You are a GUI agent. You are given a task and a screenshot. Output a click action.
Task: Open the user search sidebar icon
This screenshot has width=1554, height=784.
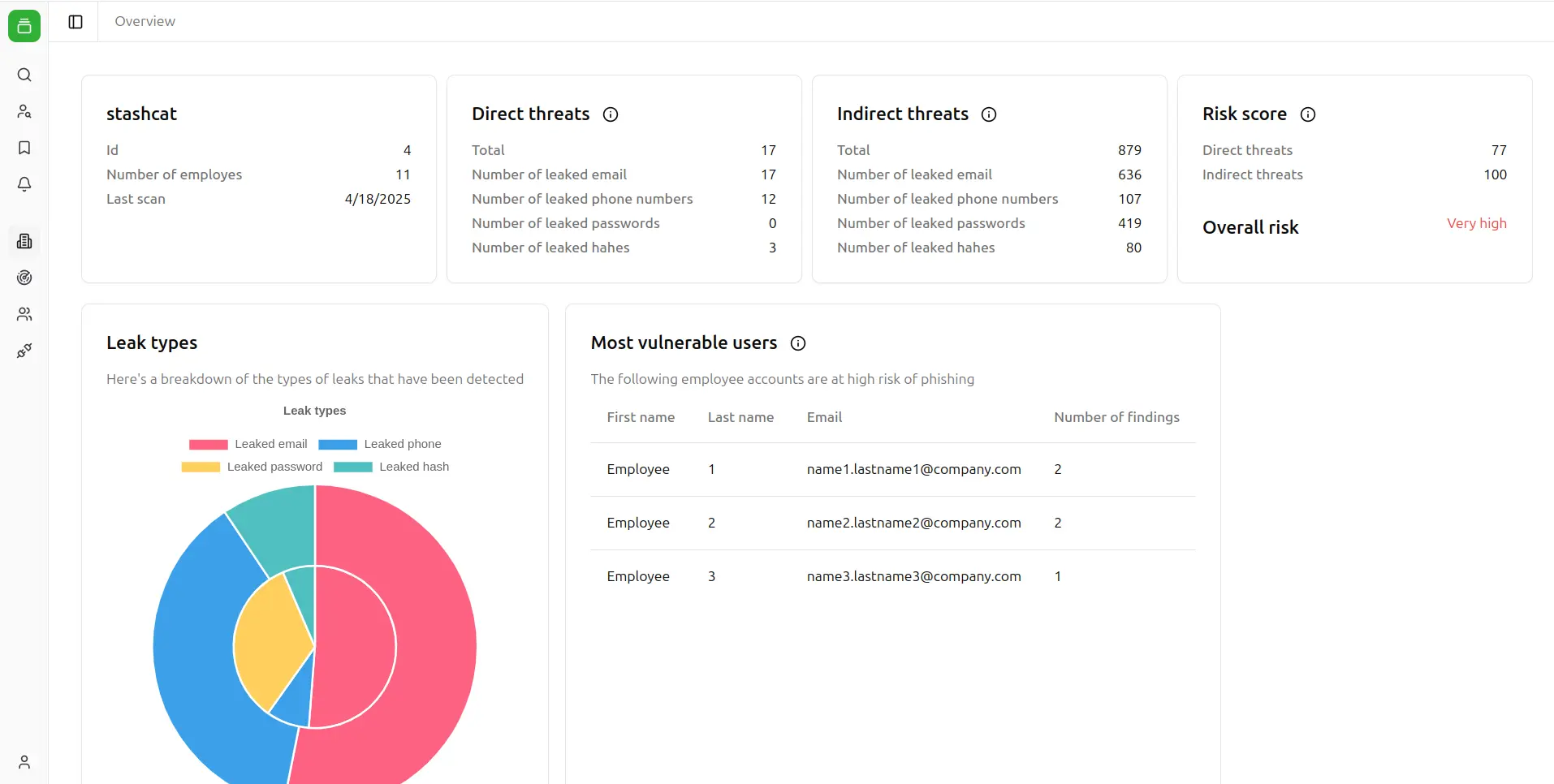click(x=24, y=111)
